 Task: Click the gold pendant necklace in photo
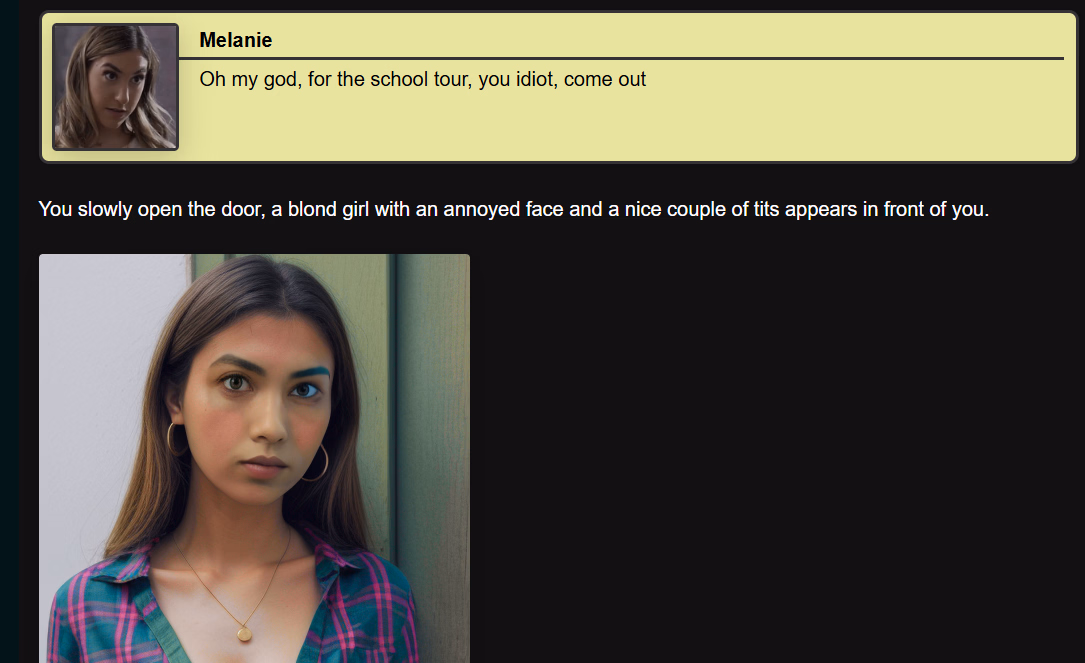point(244,633)
